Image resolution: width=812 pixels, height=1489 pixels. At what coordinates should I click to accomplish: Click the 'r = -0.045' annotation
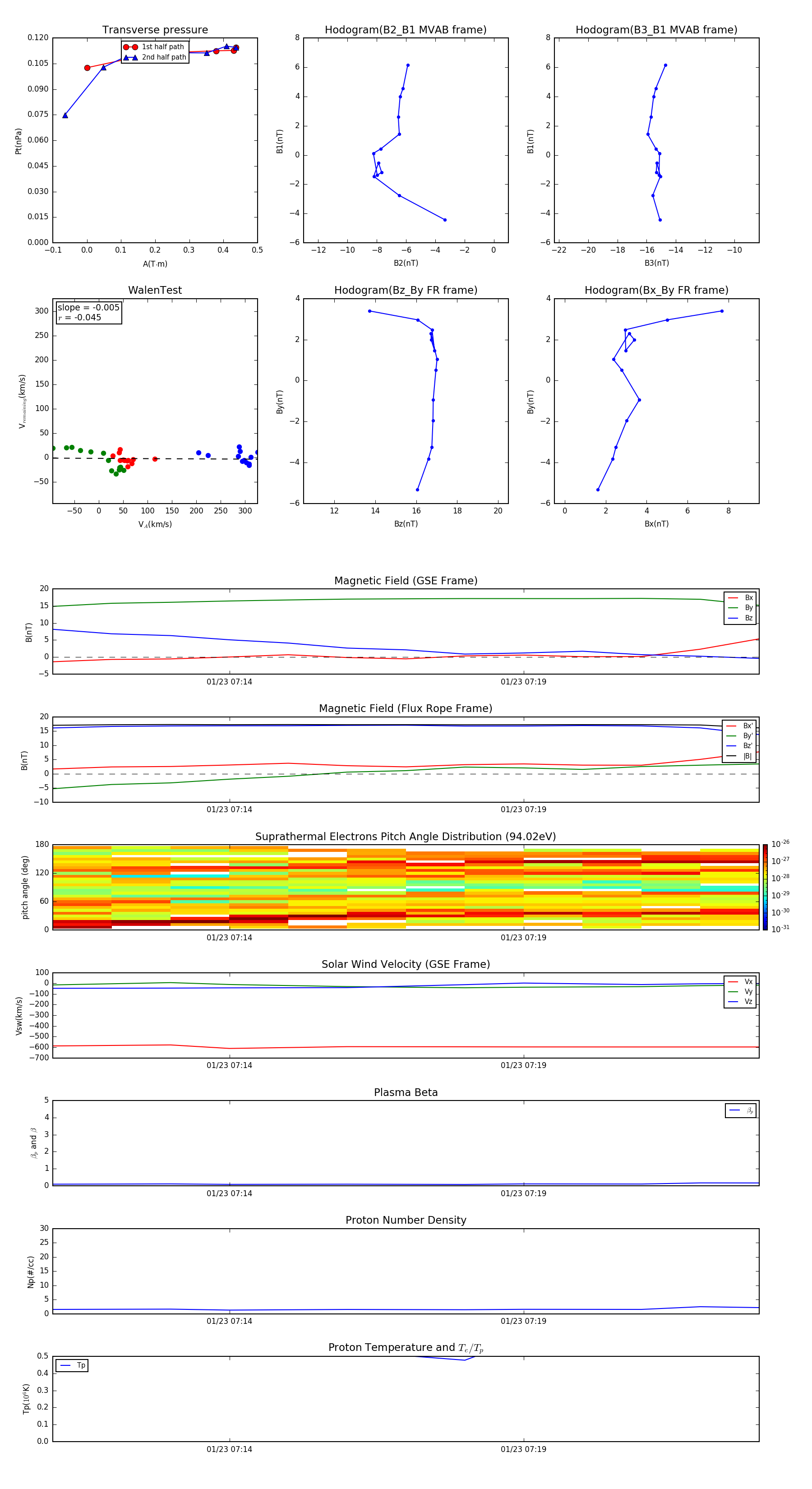[80, 317]
